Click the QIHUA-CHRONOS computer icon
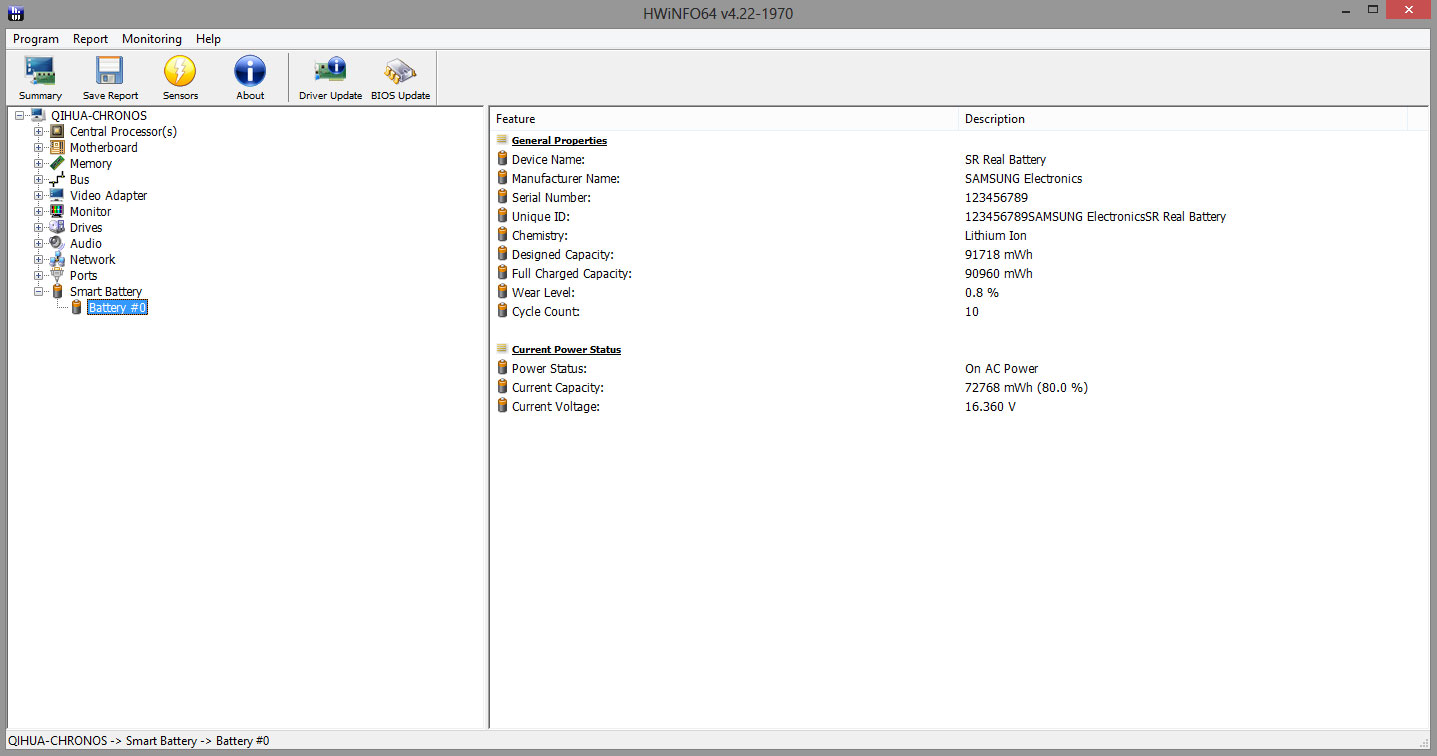The height and width of the screenshot is (756, 1437). click(x=38, y=116)
